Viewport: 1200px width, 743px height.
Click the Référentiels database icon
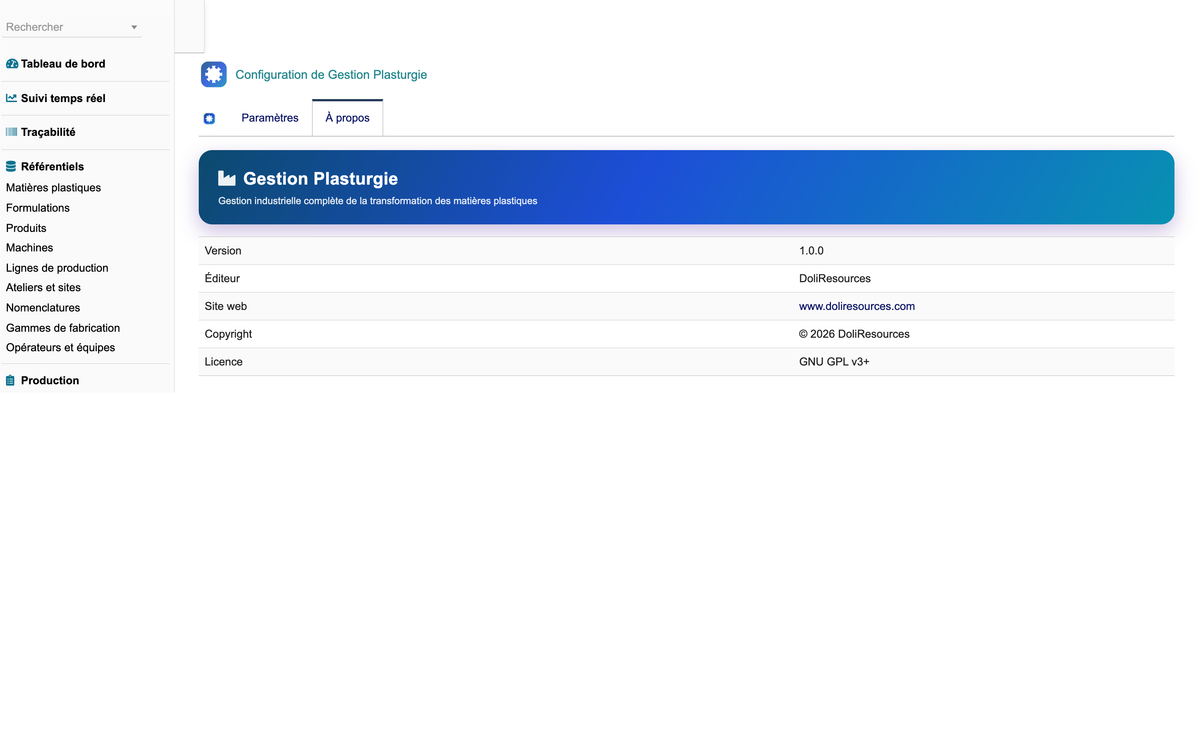[11, 167]
